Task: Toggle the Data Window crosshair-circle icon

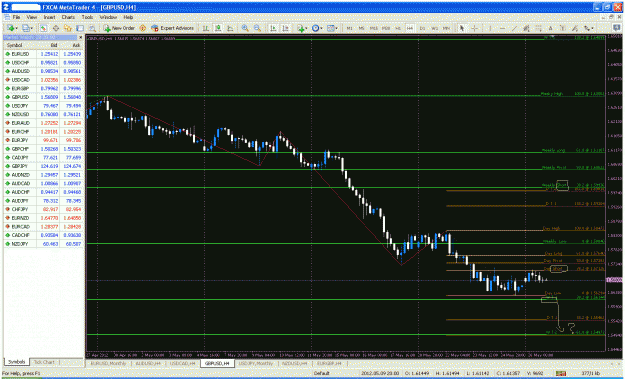Action: click(x=56, y=28)
